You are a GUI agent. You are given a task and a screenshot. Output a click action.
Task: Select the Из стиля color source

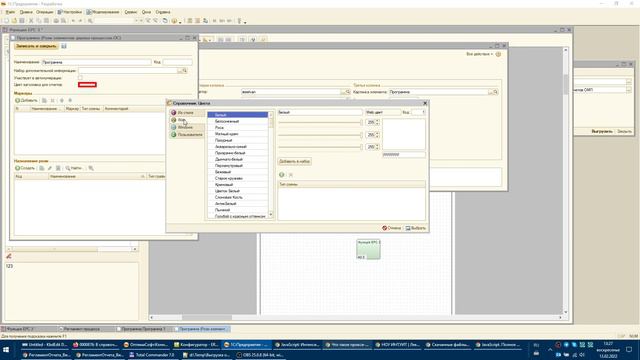[186, 112]
